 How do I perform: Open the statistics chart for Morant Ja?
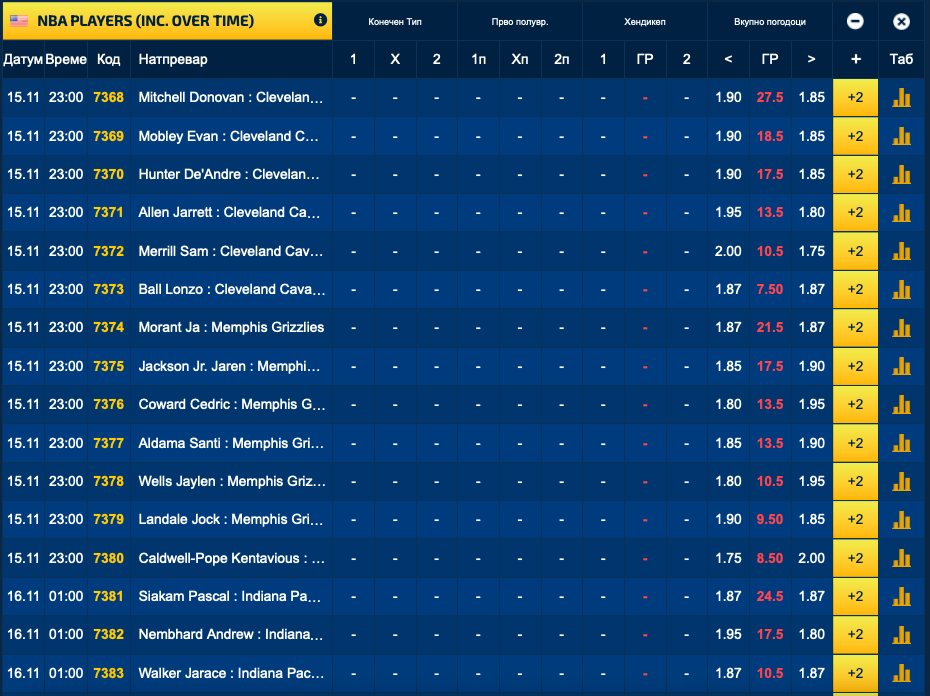click(x=902, y=328)
